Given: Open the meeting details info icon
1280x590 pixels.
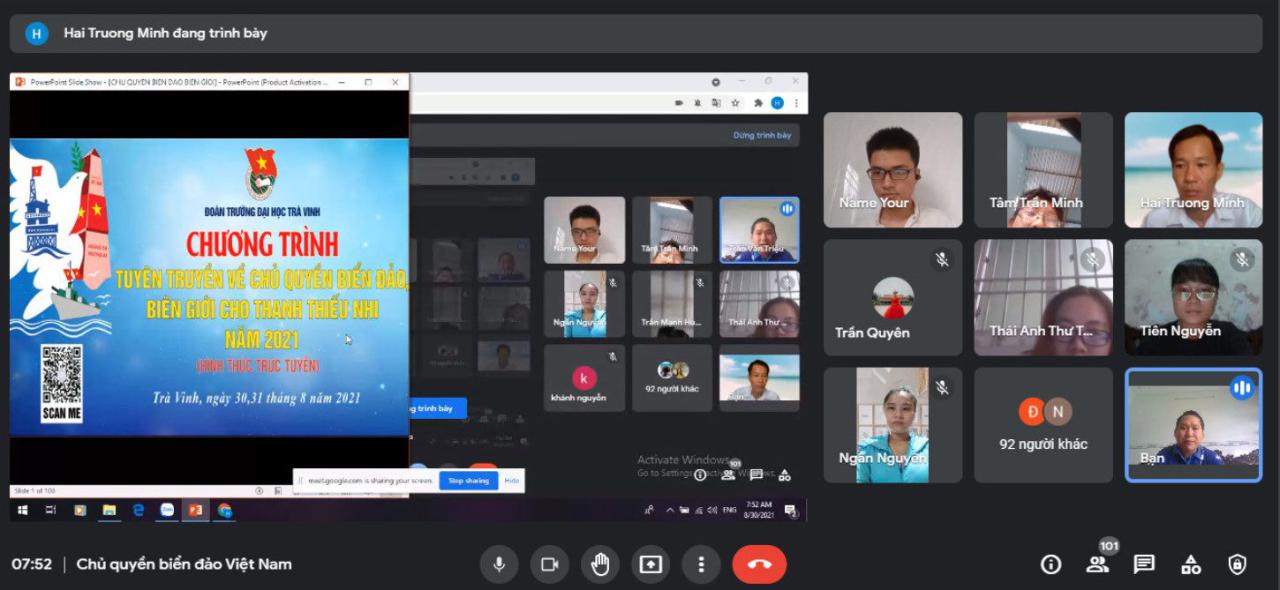Looking at the screenshot, I should 1050,564.
